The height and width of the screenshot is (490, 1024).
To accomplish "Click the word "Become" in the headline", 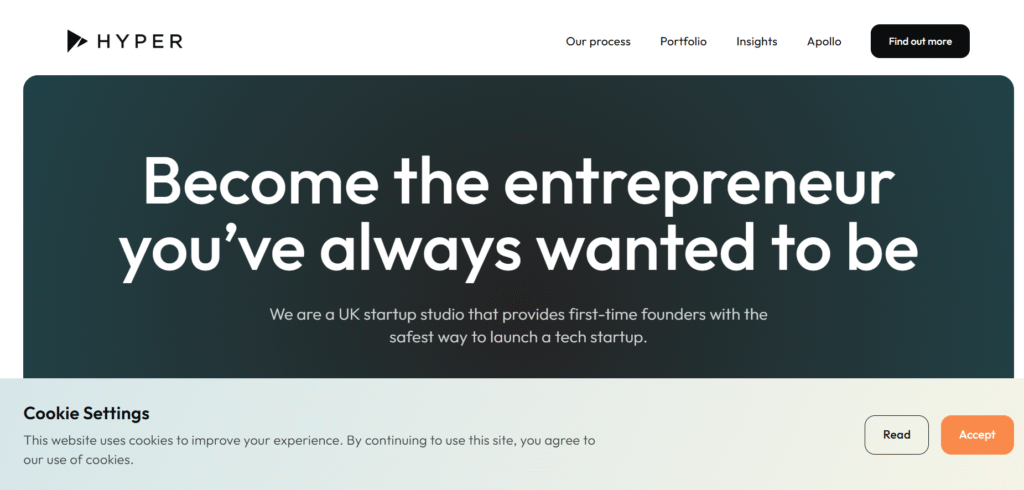I will tap(261, 181).
